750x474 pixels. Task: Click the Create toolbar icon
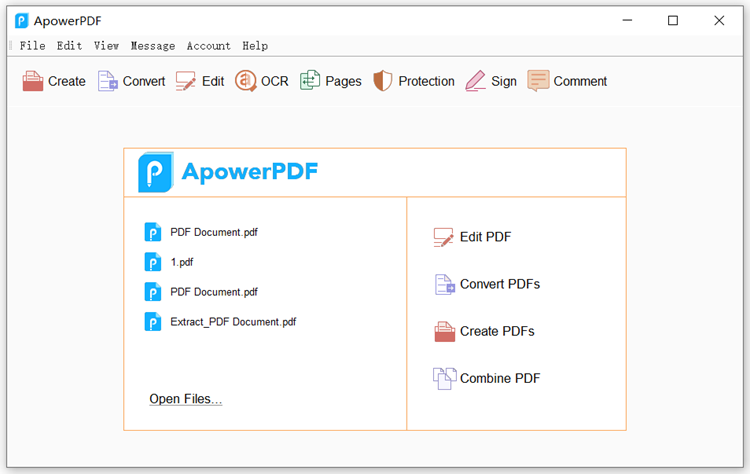[x=33, y=81]
